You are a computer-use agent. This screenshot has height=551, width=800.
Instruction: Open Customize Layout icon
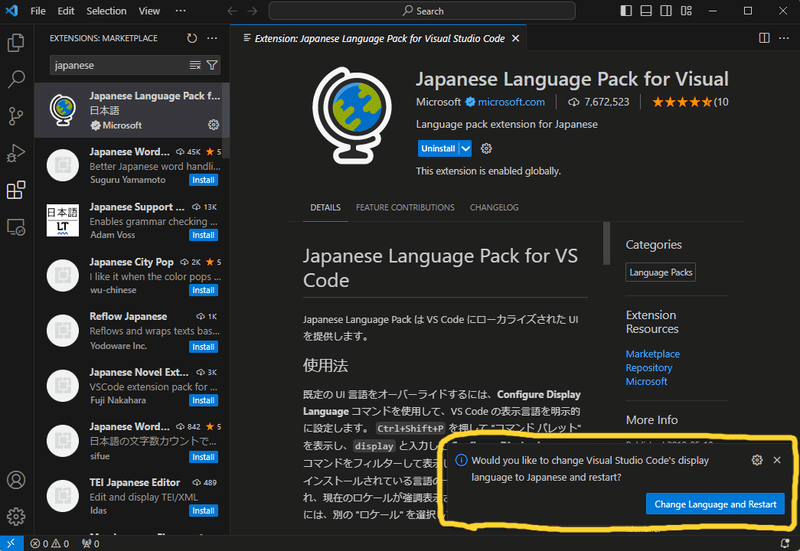click(x=686, y=11)
